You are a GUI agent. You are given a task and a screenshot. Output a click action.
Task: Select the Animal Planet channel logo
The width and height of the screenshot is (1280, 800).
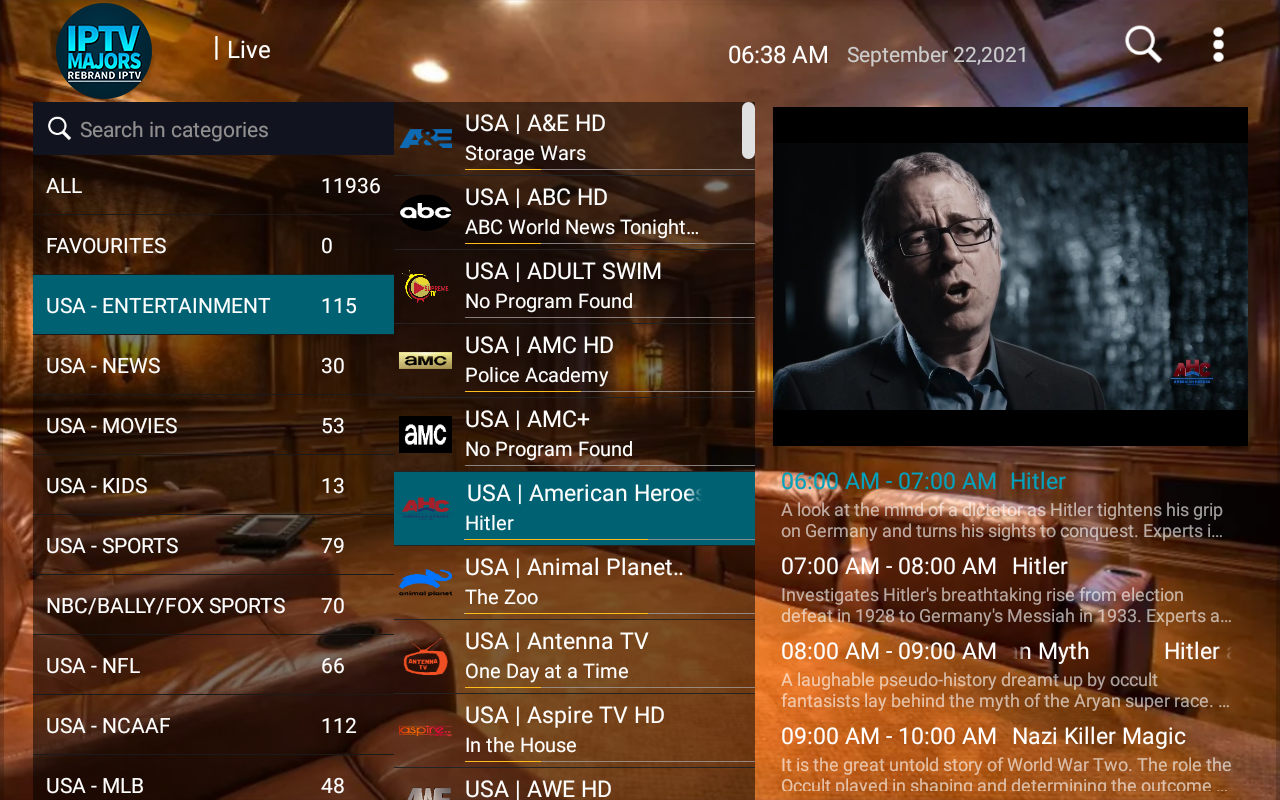click(x=426, y=582)
